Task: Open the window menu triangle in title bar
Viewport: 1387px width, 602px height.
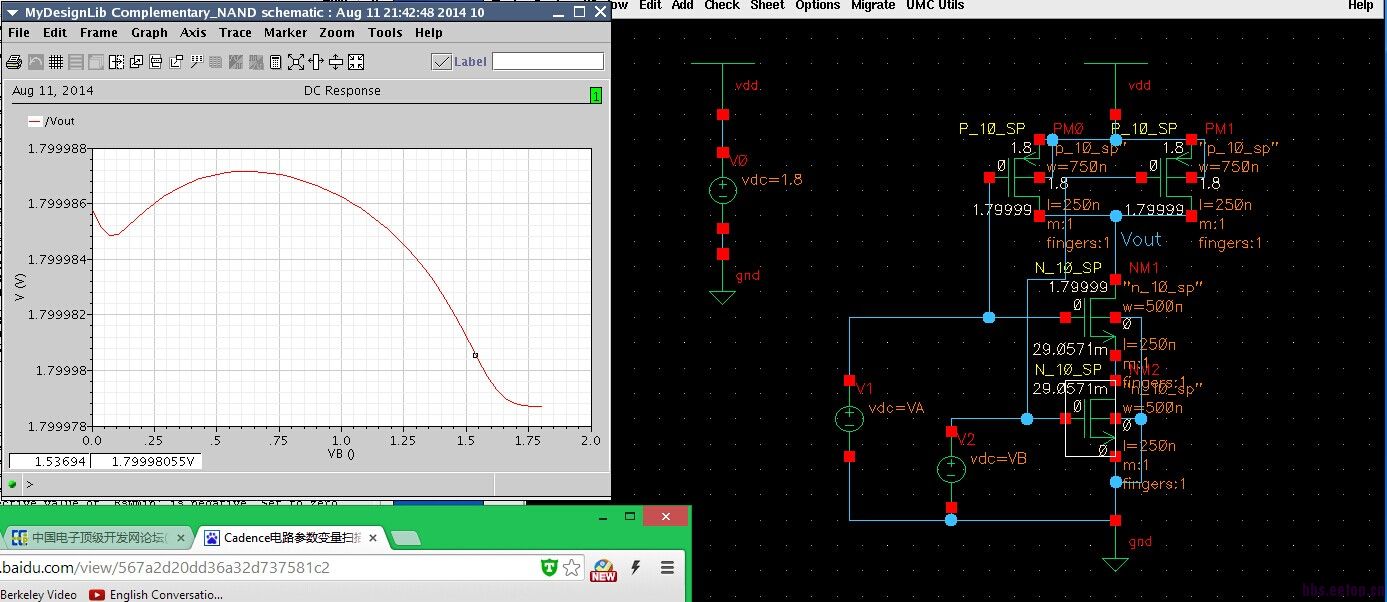Action: click(x=11, y=11)
